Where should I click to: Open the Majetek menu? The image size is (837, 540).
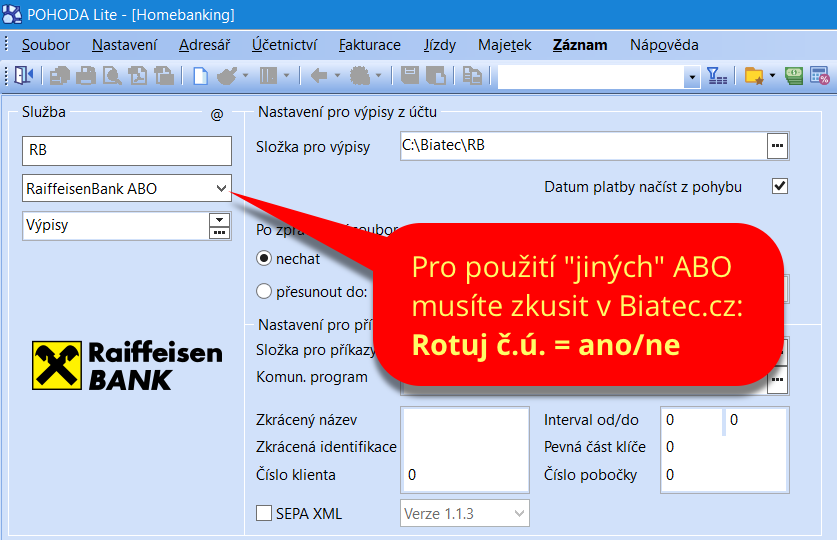pos(505,45)
